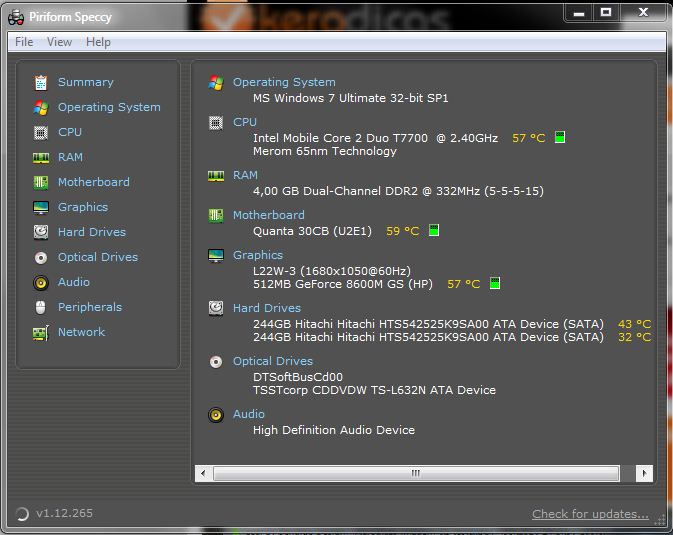The image size is (673, 535).
Task: Click the Check for updates link
Action: coord(590,514)
